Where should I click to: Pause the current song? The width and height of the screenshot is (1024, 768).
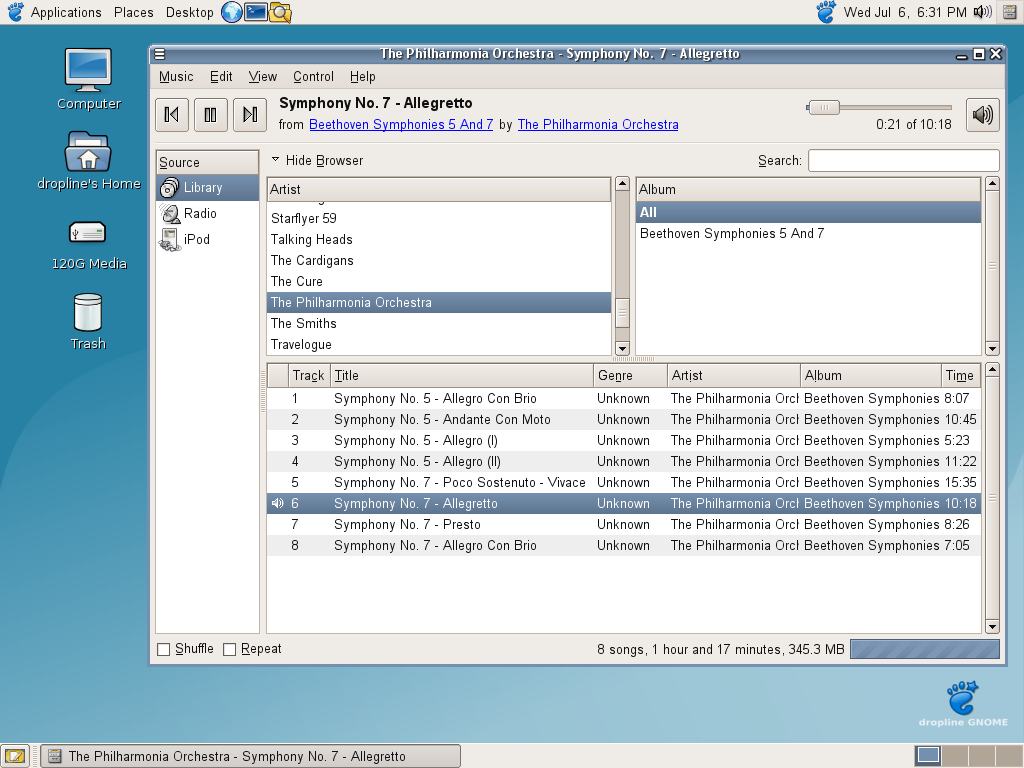point(210,115)
